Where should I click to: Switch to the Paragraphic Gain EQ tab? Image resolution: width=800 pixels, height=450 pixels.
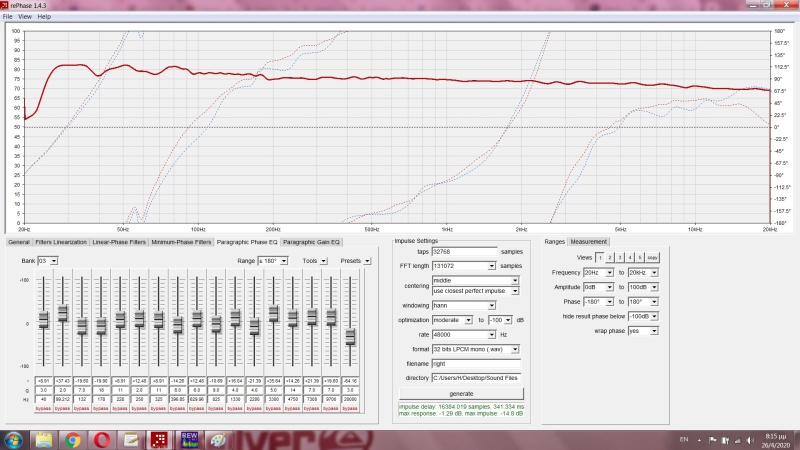[312, 242]
